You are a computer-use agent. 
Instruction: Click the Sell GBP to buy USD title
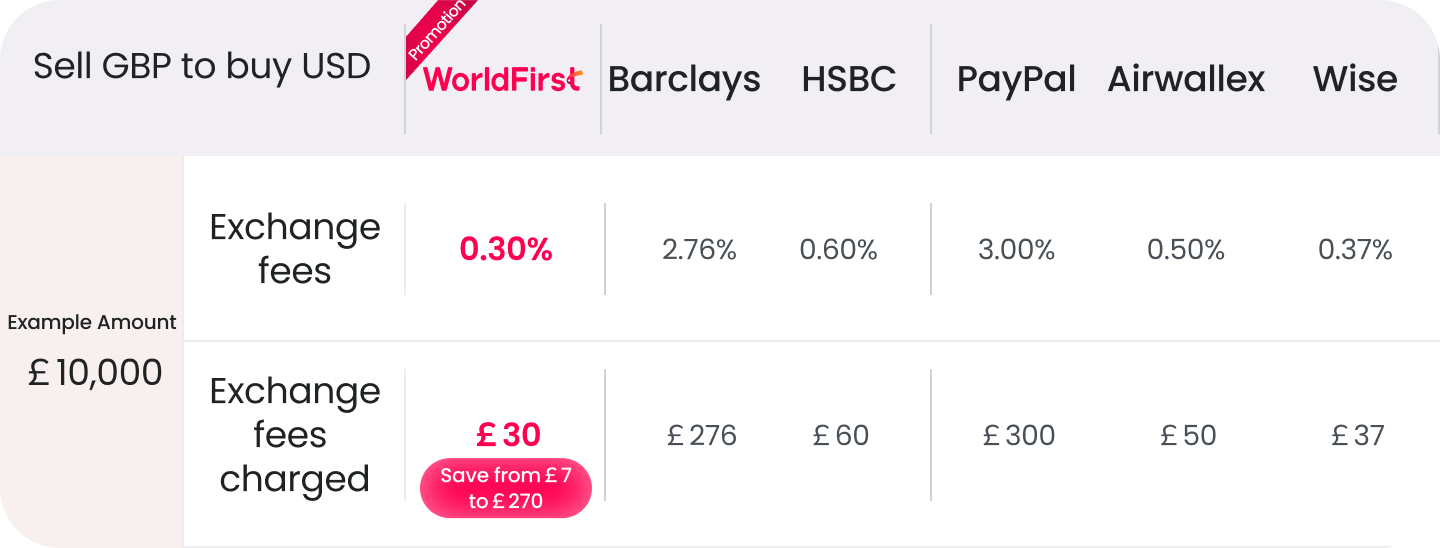pyautogui.click(x=202, y=67)
